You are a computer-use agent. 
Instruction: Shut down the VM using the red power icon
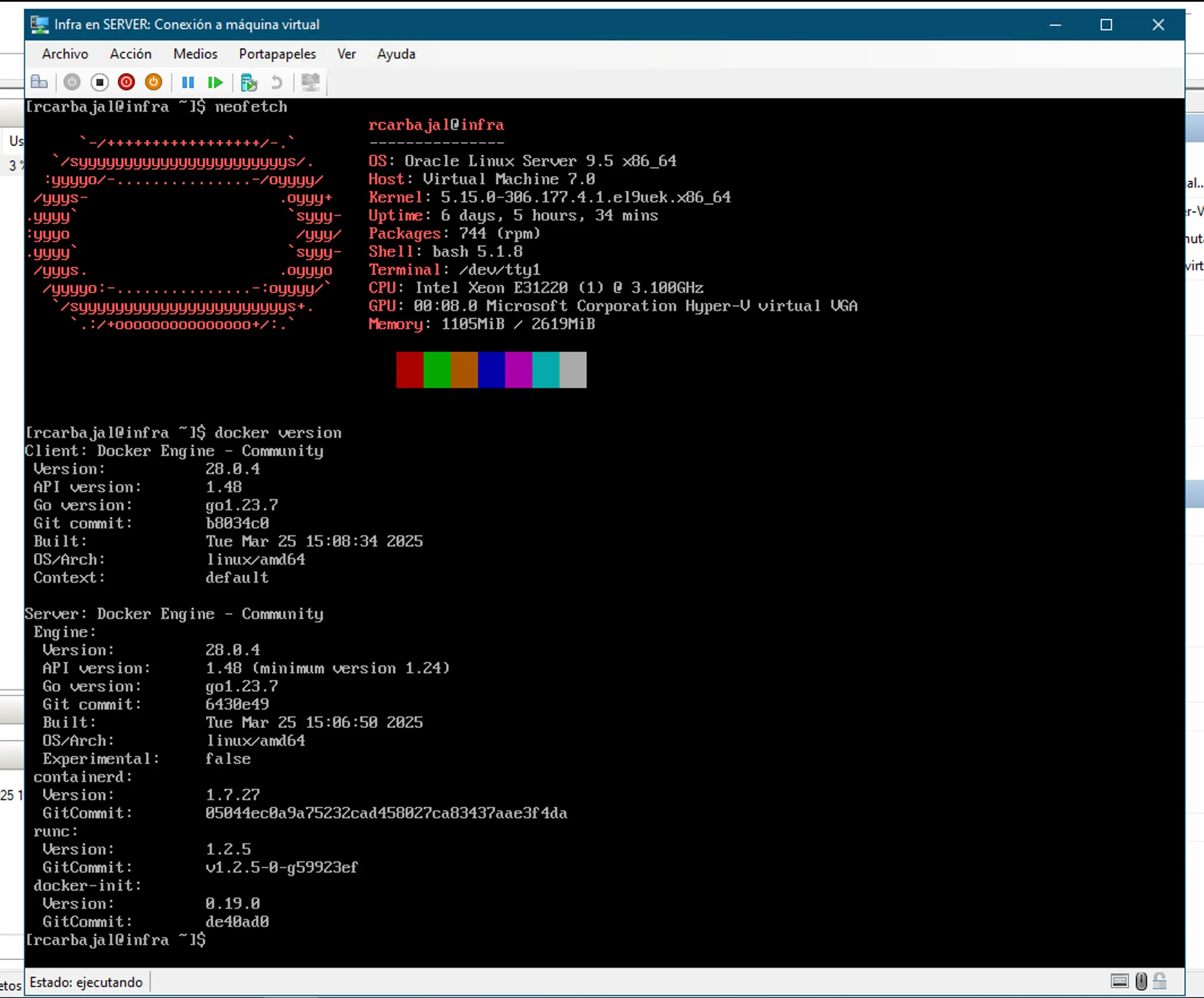pos(126,83)
